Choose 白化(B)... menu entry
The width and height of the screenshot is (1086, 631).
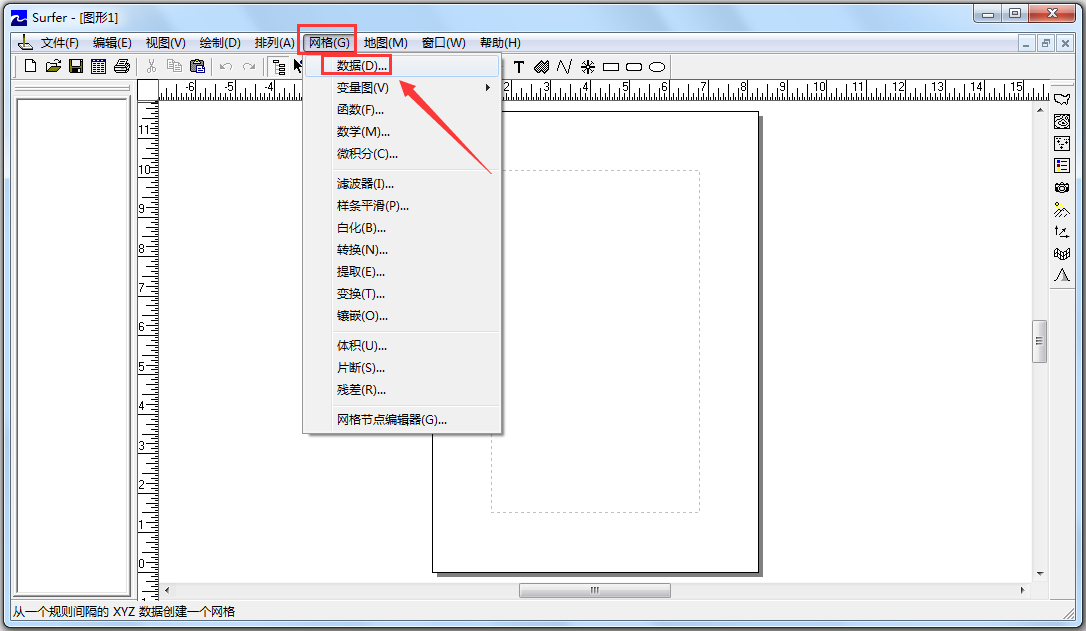pos(402,228)
